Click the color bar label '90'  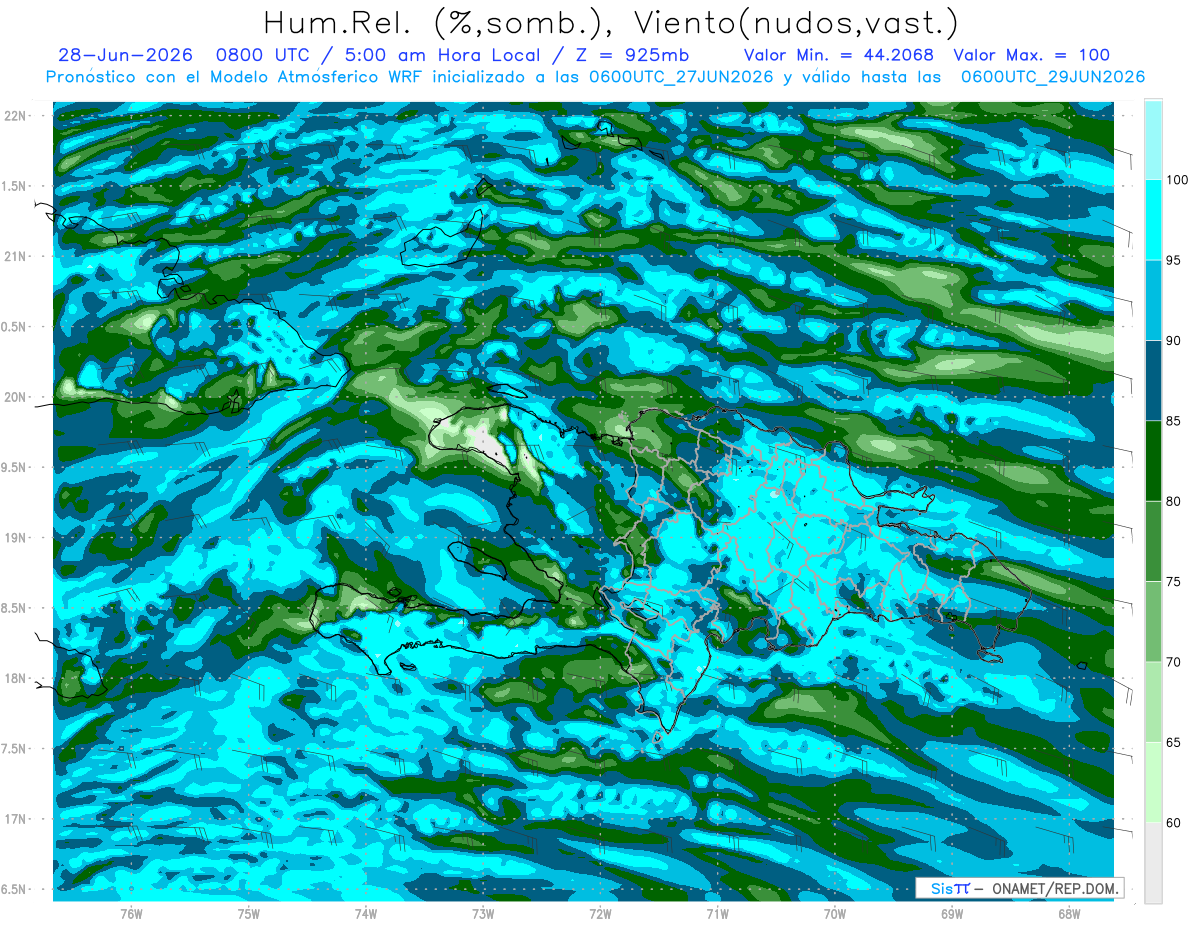coord(1174,341)
